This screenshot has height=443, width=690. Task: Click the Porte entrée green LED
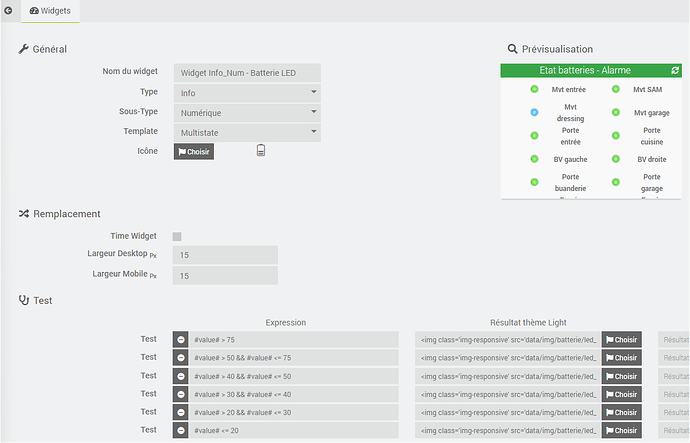534,135
